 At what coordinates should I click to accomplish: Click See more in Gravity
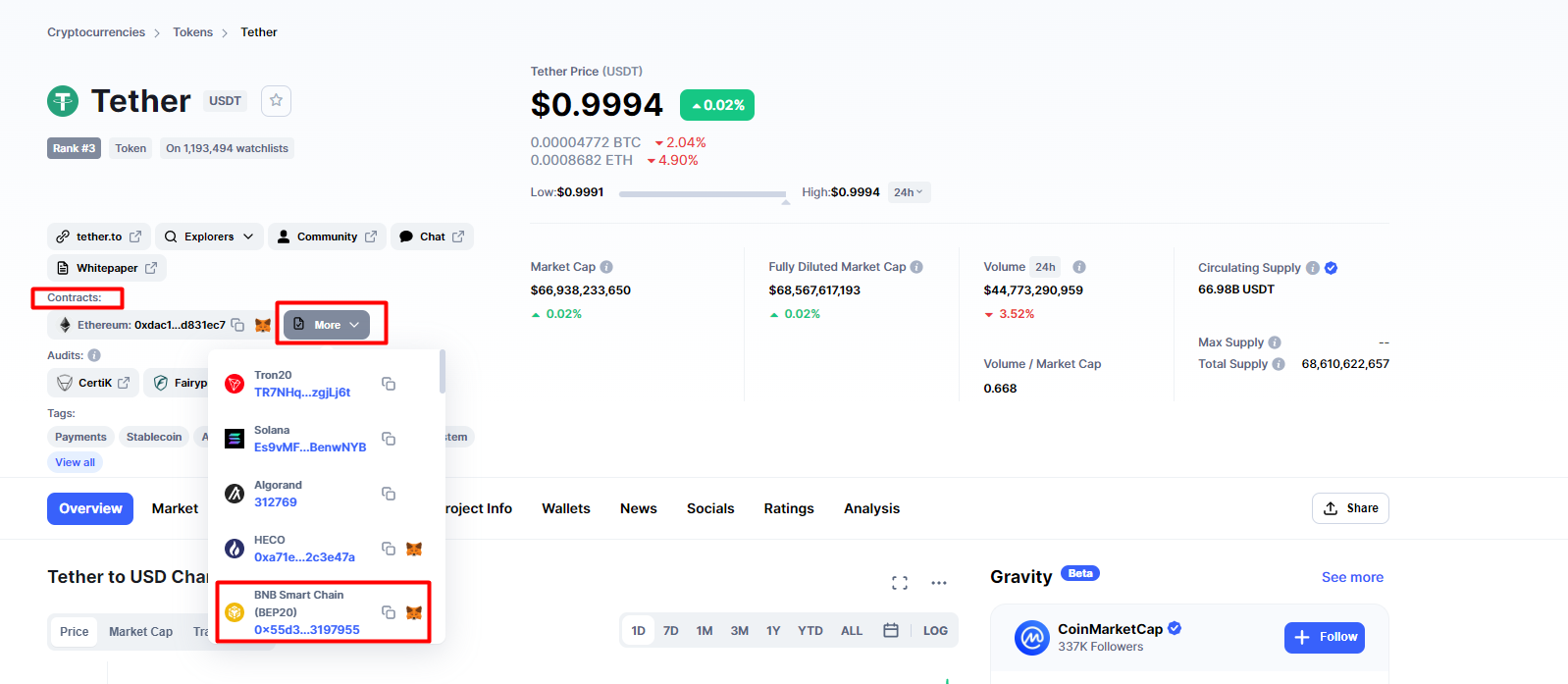point(1352,577)
